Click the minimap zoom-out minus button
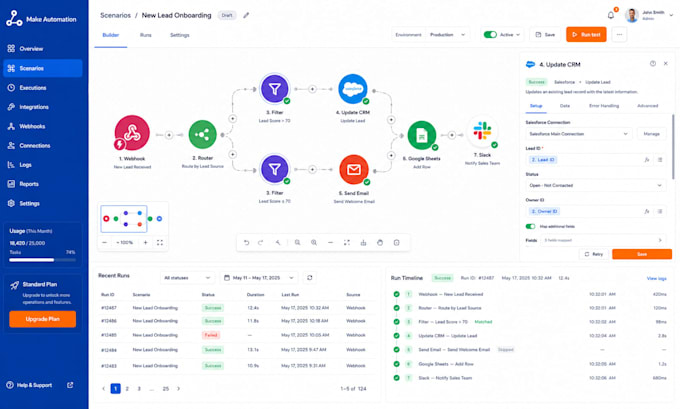 (x=104, y=242)
